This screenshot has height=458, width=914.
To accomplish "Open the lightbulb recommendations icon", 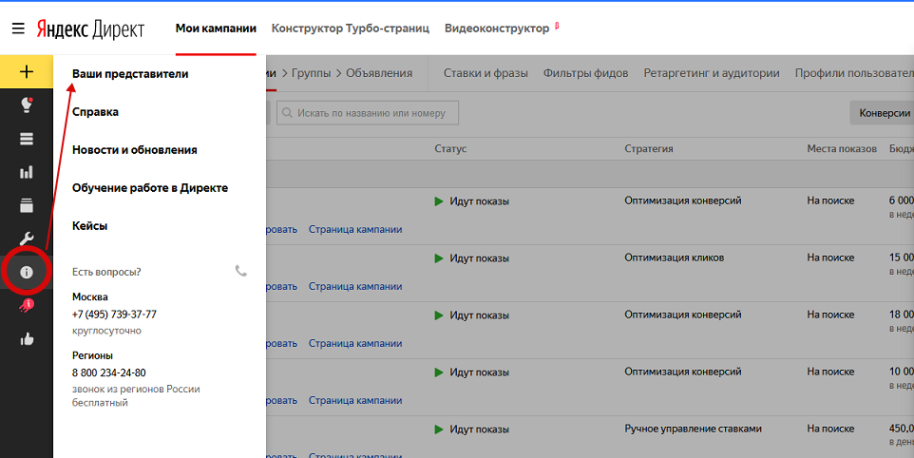I will pyautogui.click(x=26, y=105).
